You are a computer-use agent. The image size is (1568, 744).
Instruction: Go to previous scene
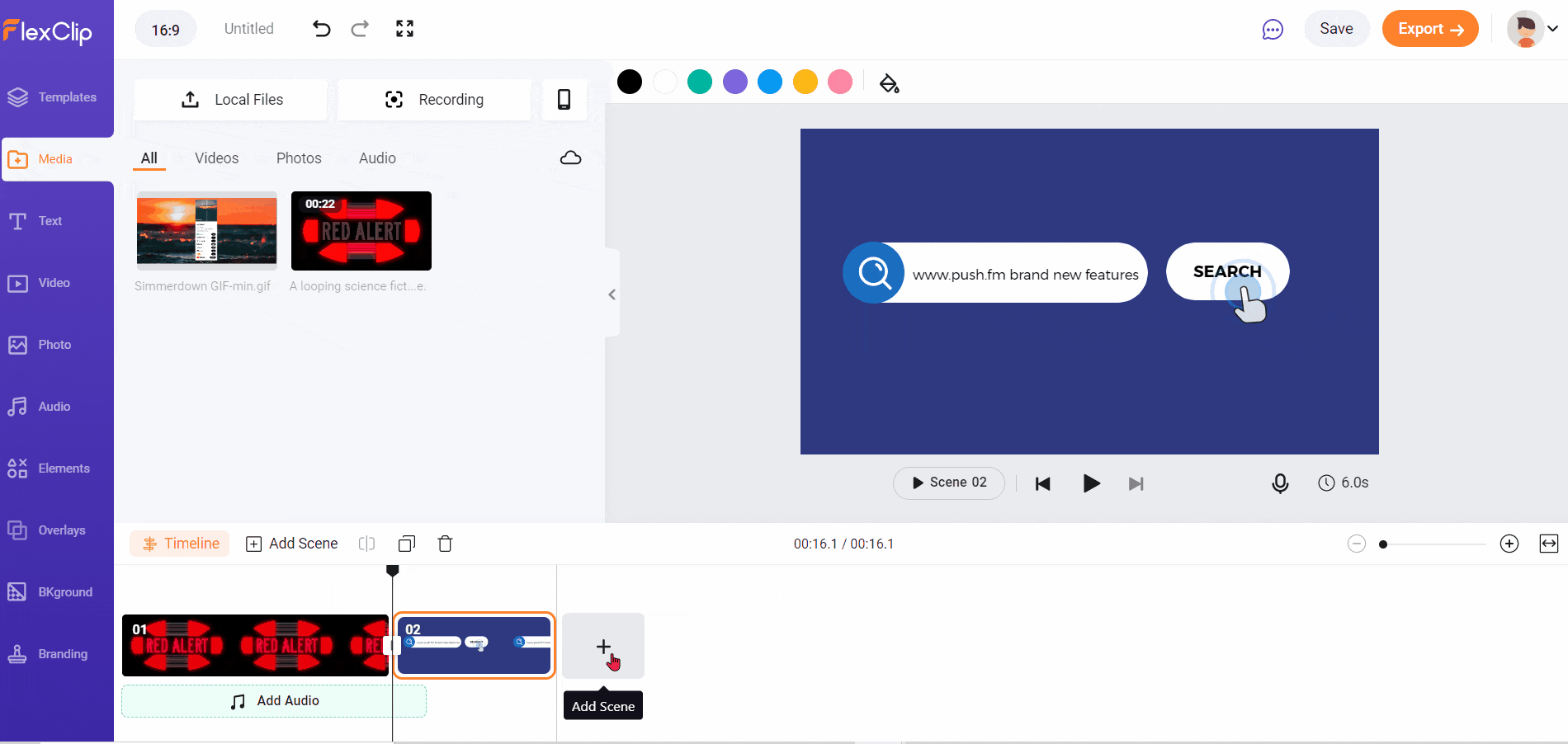[x=1043, y=484]
